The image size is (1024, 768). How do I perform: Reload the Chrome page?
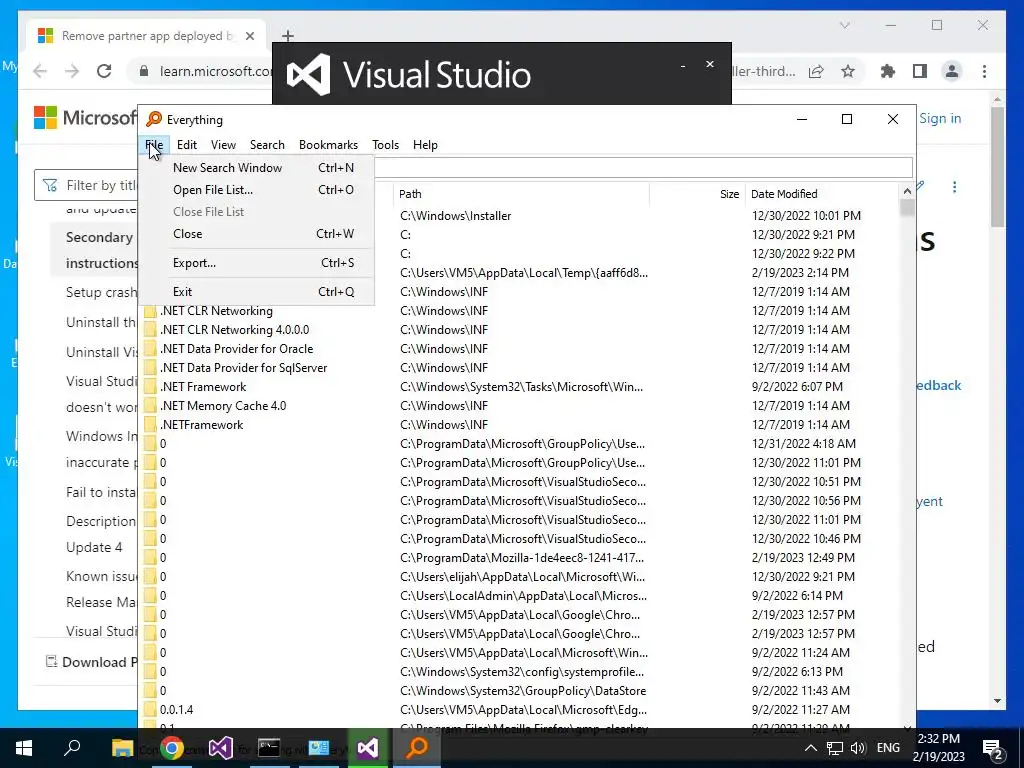pyautogui.click(x=104, y=71)
